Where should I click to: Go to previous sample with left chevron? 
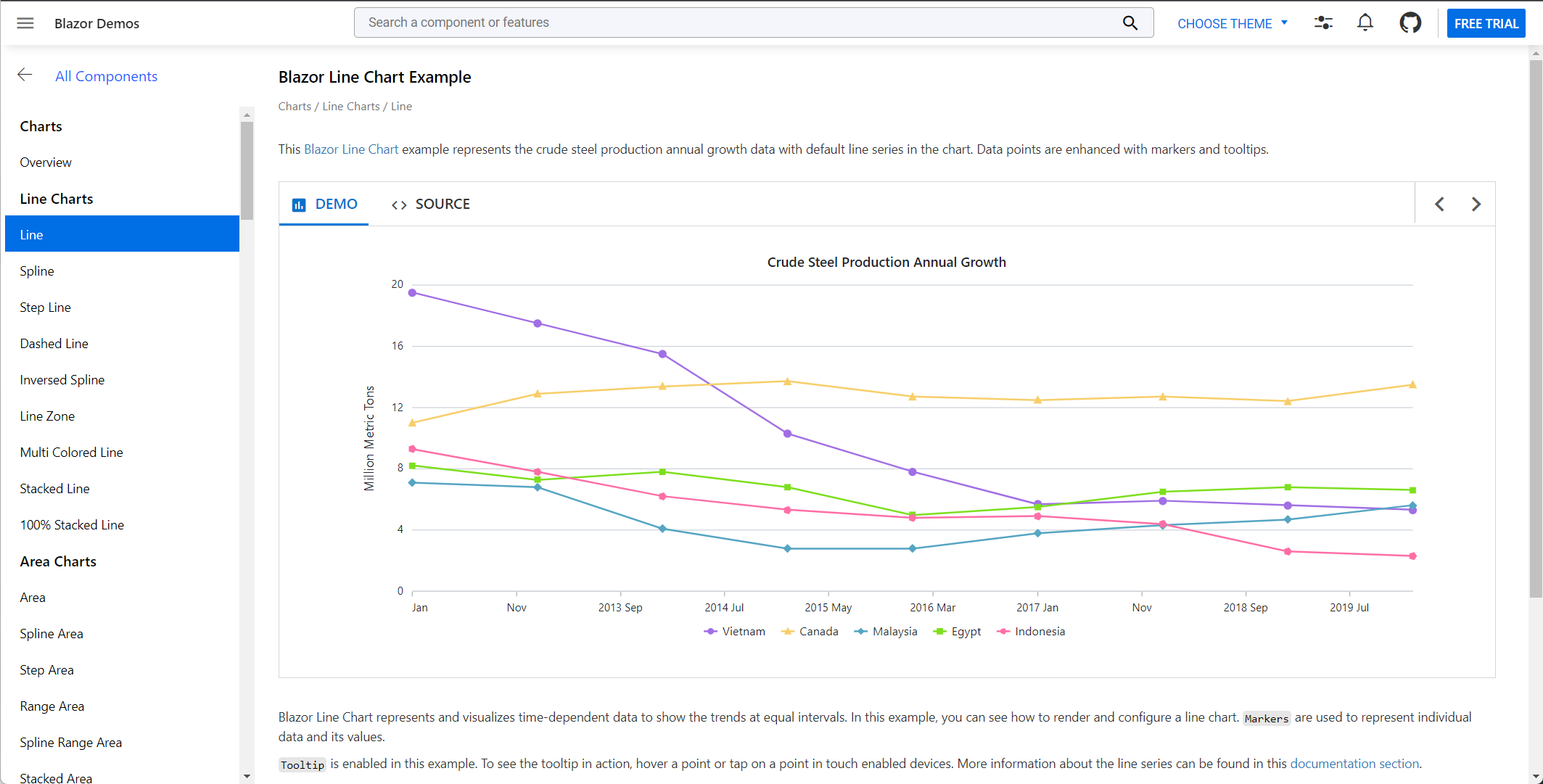(x=1439, y=205)
